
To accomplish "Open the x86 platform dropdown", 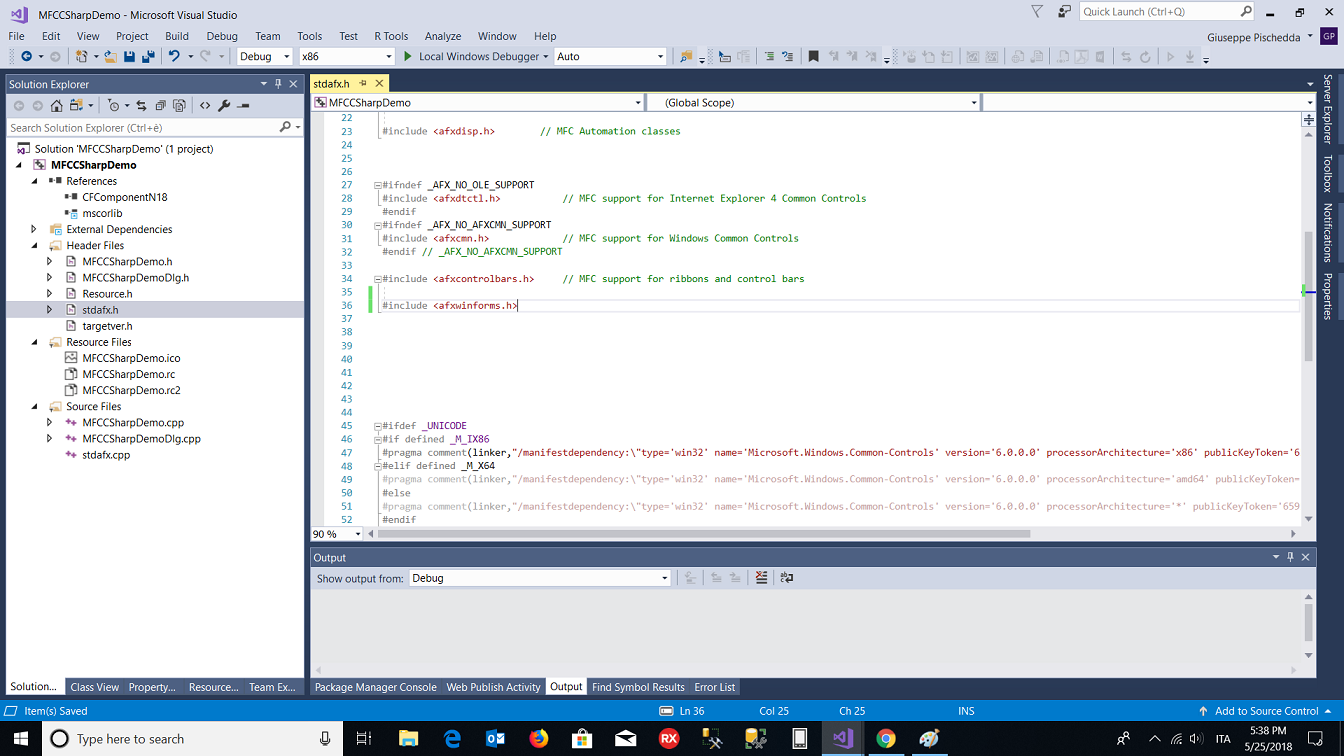I will pos(346,57).
